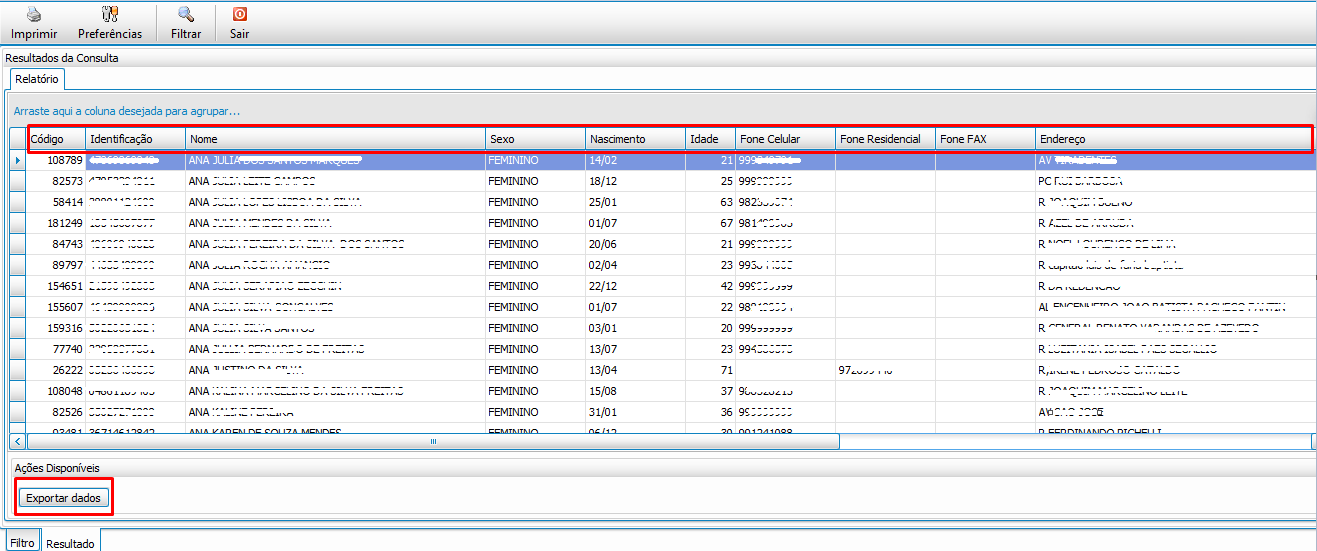The image size is (1317, 551).
Task: Open the Filtro tab
Action: click(22, 542)
